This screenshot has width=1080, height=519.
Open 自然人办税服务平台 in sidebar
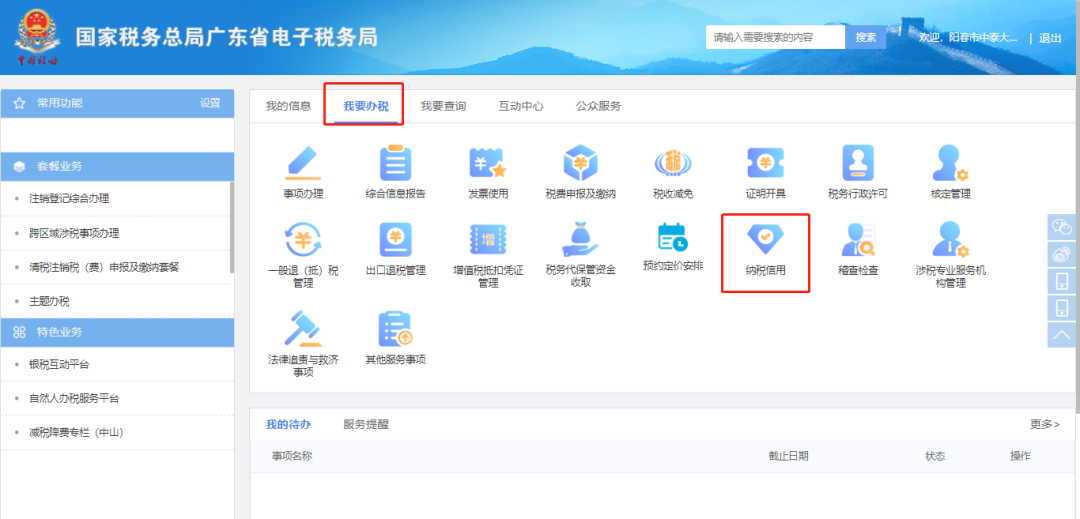pos(74,398)
